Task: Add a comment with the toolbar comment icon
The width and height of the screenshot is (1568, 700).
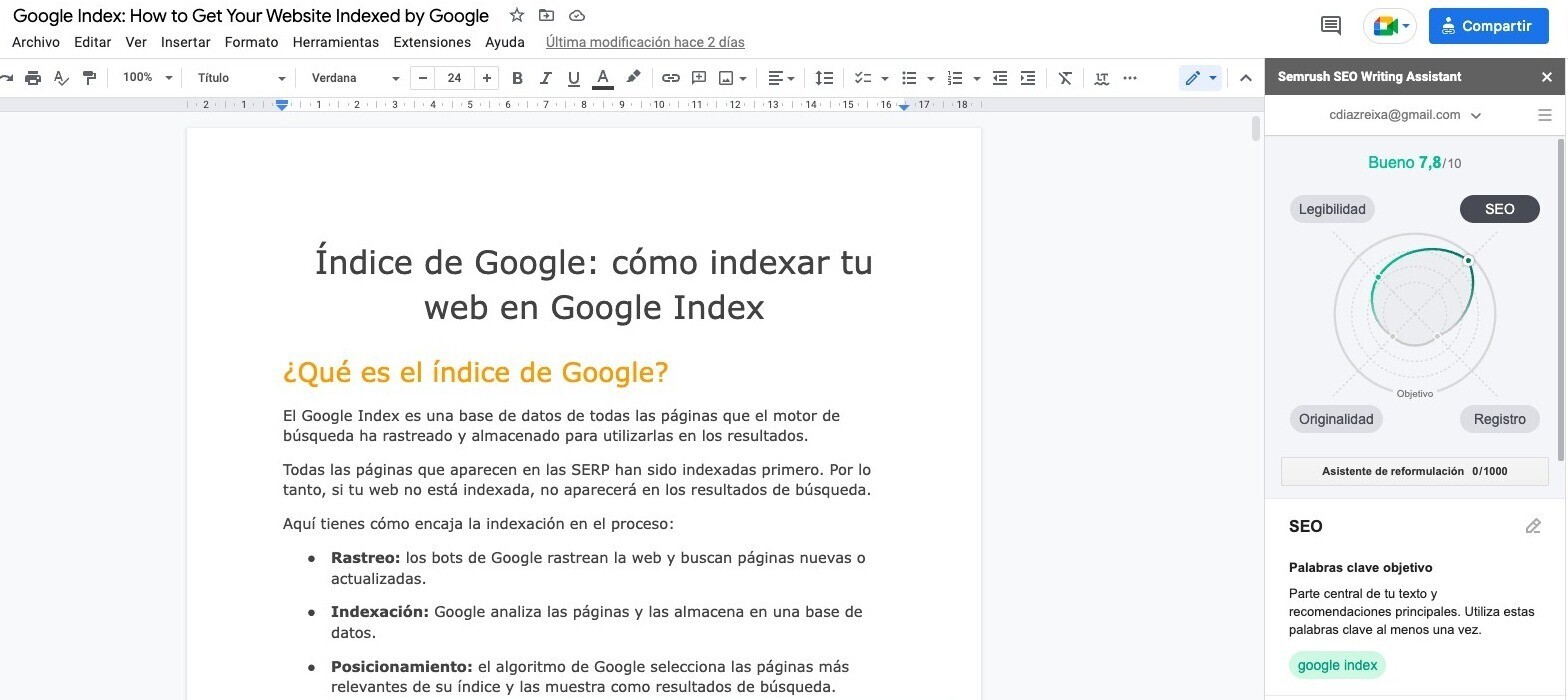Action: [x=699, y=78]
